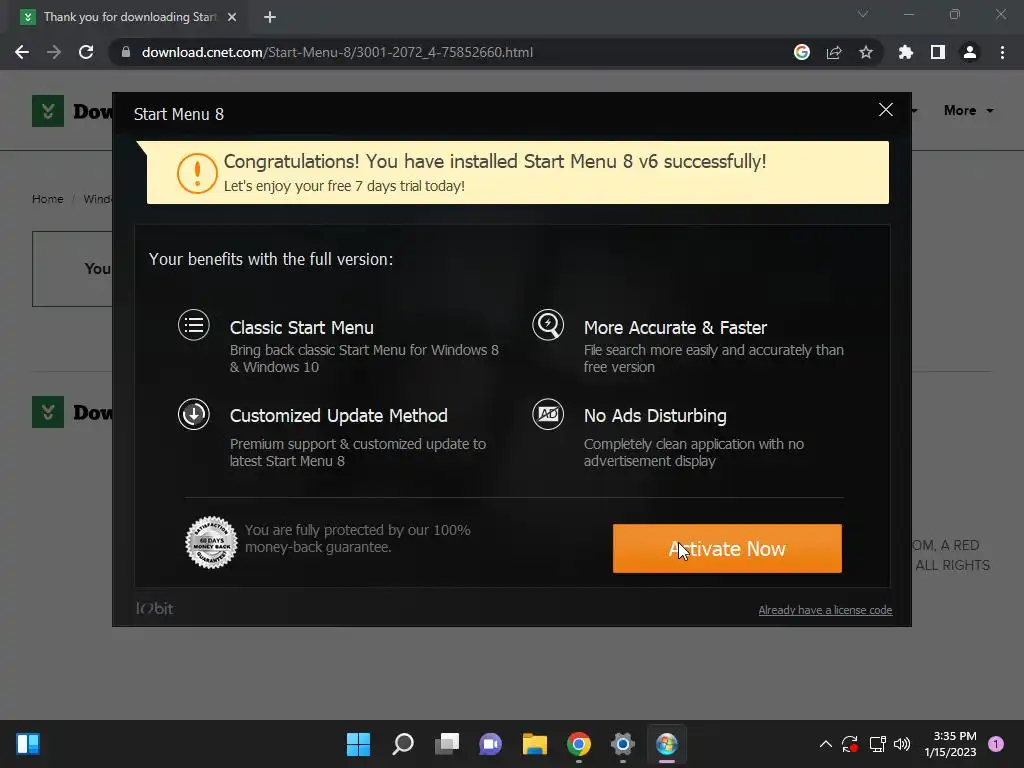Click 'Your benefits with the full version:' text
The image size is (1024, 768).
tap(271, 259)
